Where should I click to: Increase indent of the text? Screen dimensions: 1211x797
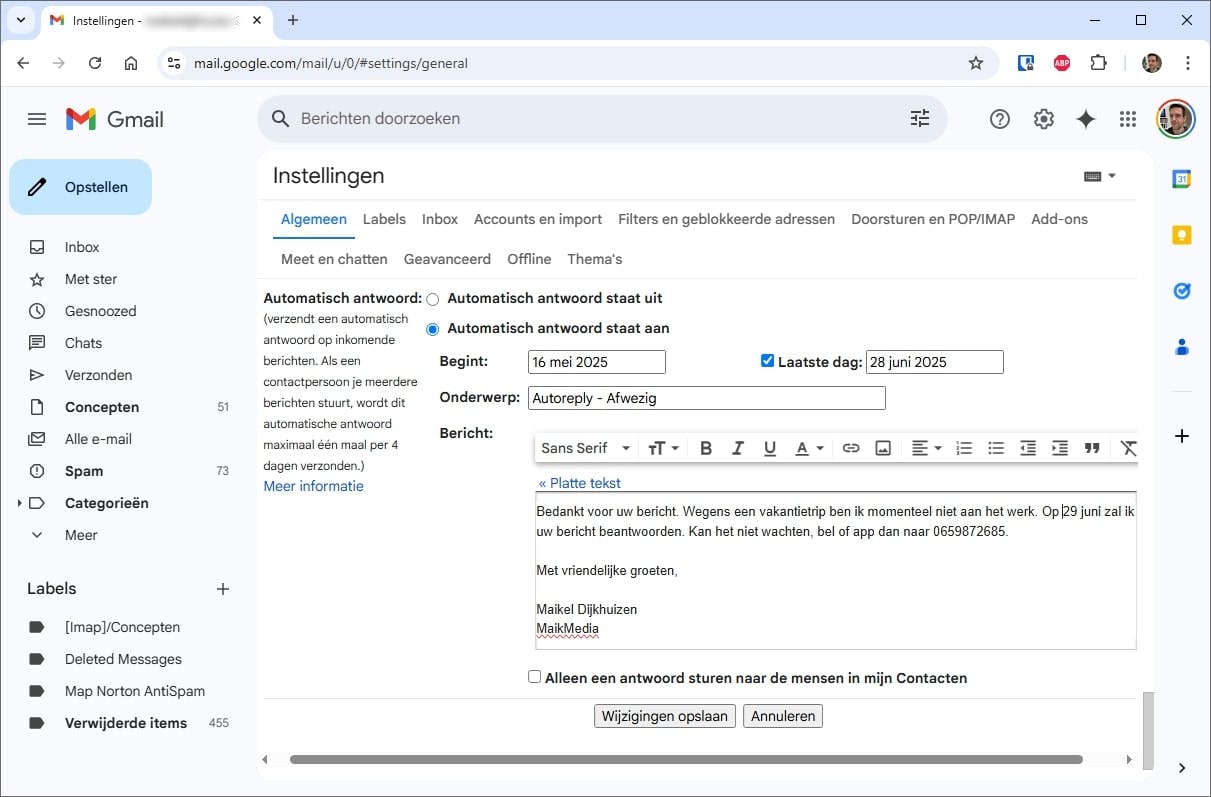point(1060,449)
